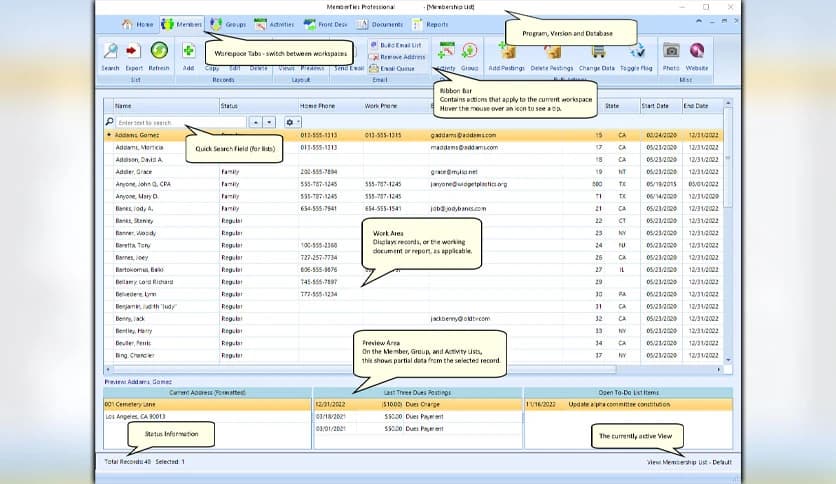
Task: Switch to the Groups workspace tab
Action: pyautogui.click(x=227, y=23)
